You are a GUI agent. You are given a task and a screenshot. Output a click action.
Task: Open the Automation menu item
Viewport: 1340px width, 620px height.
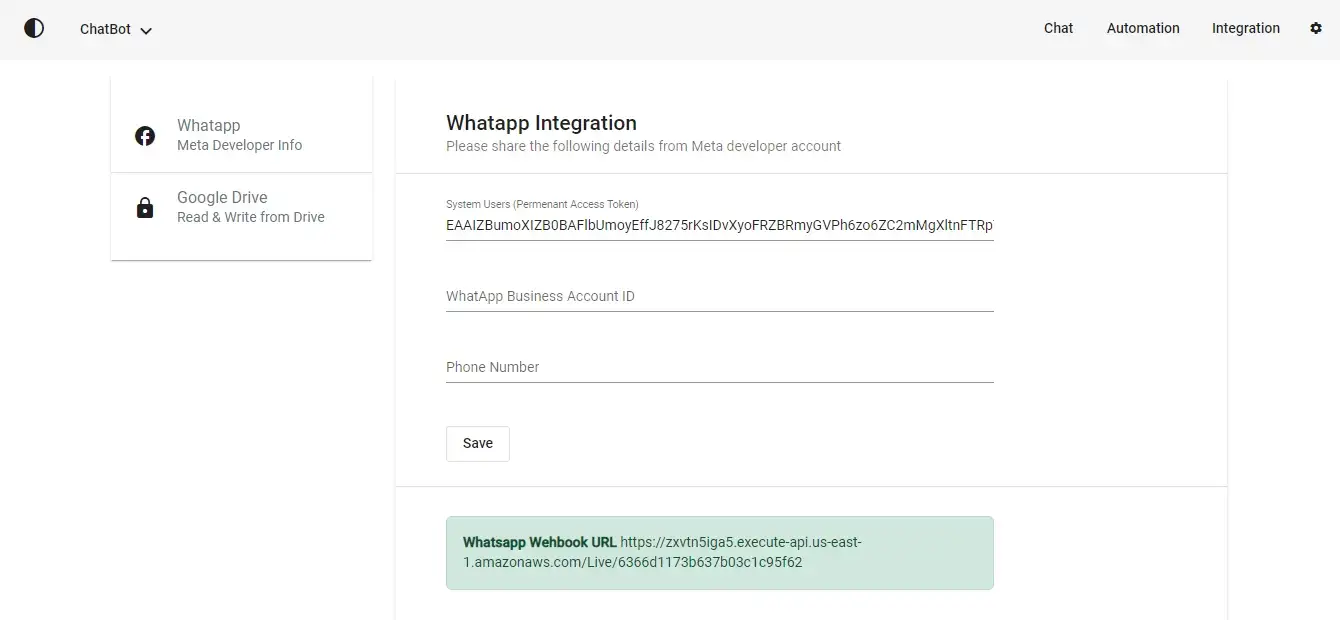[1143, 28]
